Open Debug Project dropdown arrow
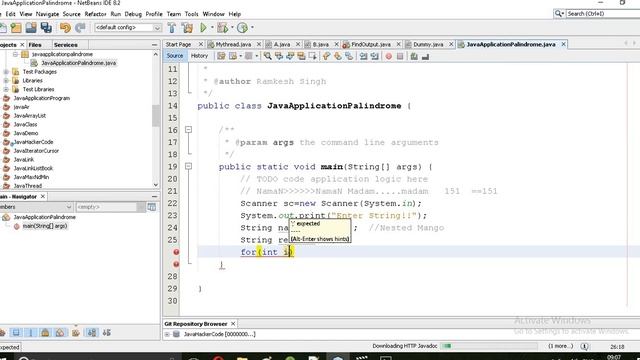Viewport: 640px width, 360px height. point(232,28)
